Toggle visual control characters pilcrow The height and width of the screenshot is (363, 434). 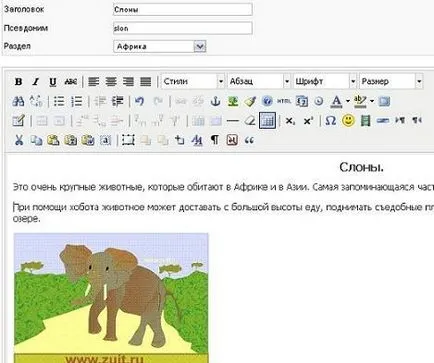coord(214,140)
